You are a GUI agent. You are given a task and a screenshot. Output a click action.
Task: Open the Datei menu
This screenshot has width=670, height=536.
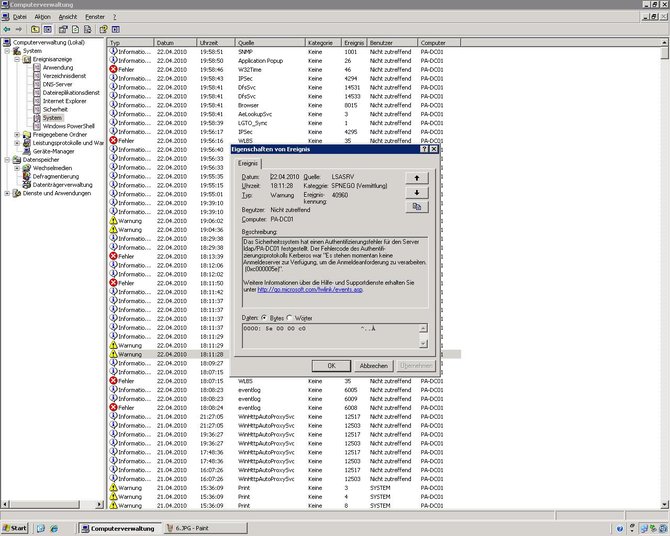(x=20, y=17)
